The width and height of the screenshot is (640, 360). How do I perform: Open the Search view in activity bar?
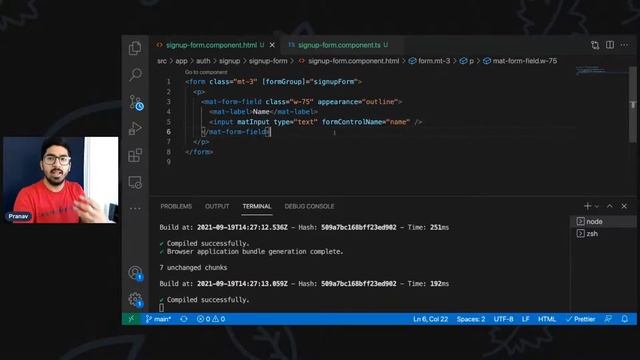135,75
